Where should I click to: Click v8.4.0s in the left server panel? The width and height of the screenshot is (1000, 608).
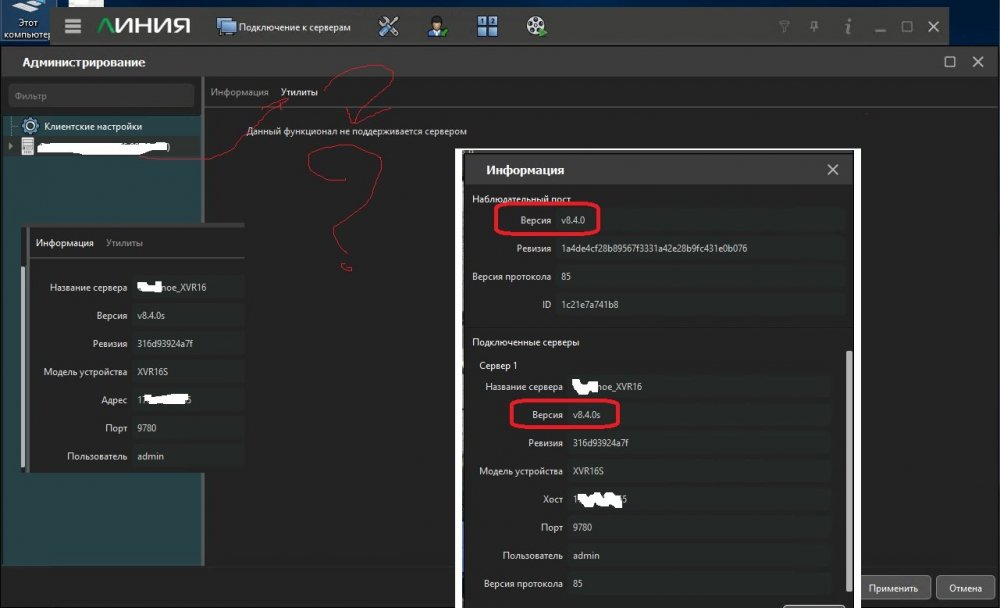click(151, 315)
